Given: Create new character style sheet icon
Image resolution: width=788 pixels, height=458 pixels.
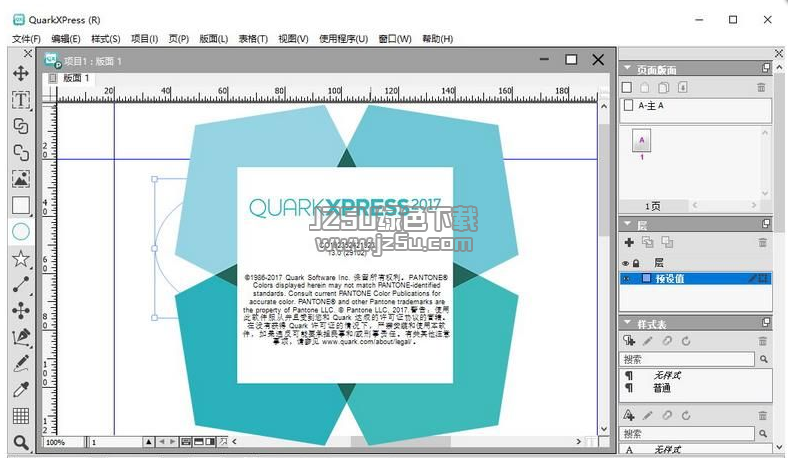Looking at the screenshot, I should (x=629, y=415).
